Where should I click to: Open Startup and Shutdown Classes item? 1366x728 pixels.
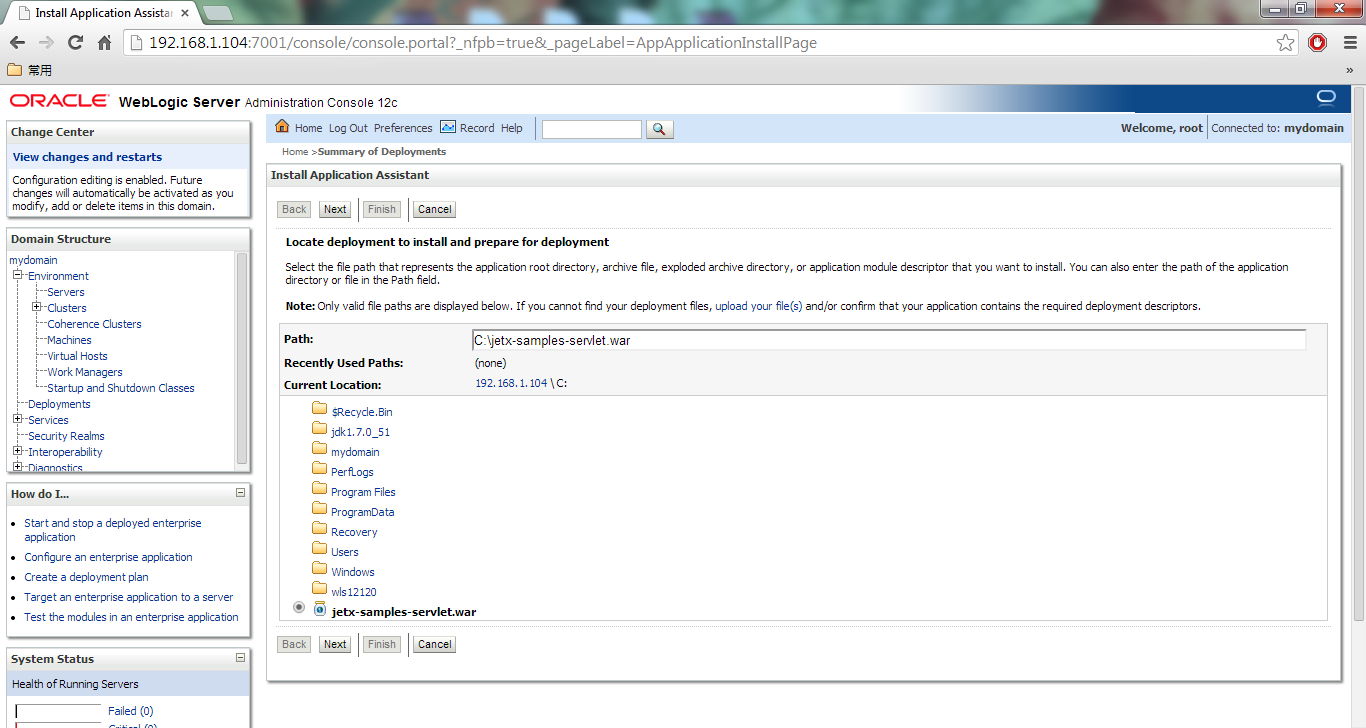(x=121, y=388)
